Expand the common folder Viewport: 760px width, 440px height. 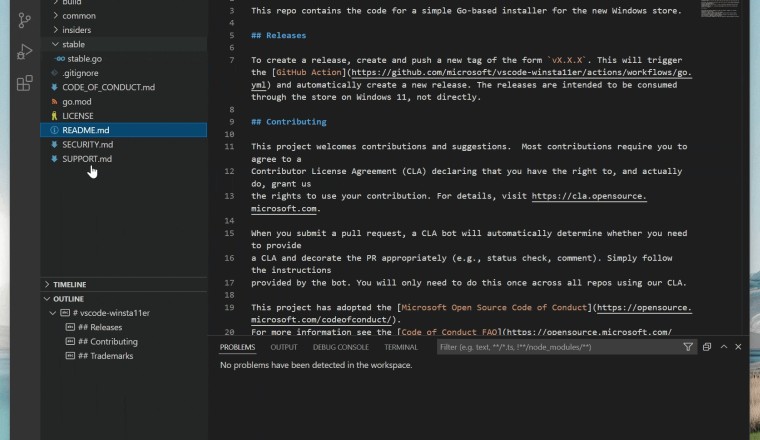55,16
